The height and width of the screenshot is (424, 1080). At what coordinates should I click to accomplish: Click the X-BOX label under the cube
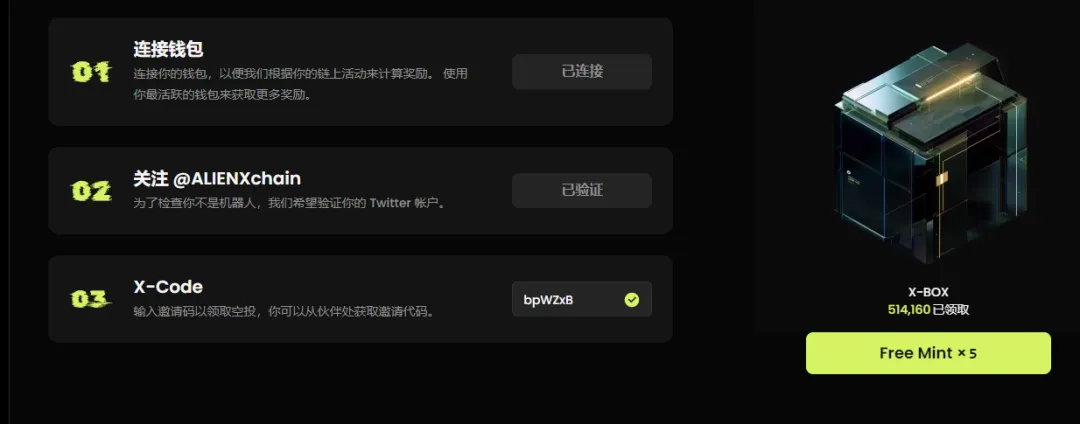pos(928,293)
